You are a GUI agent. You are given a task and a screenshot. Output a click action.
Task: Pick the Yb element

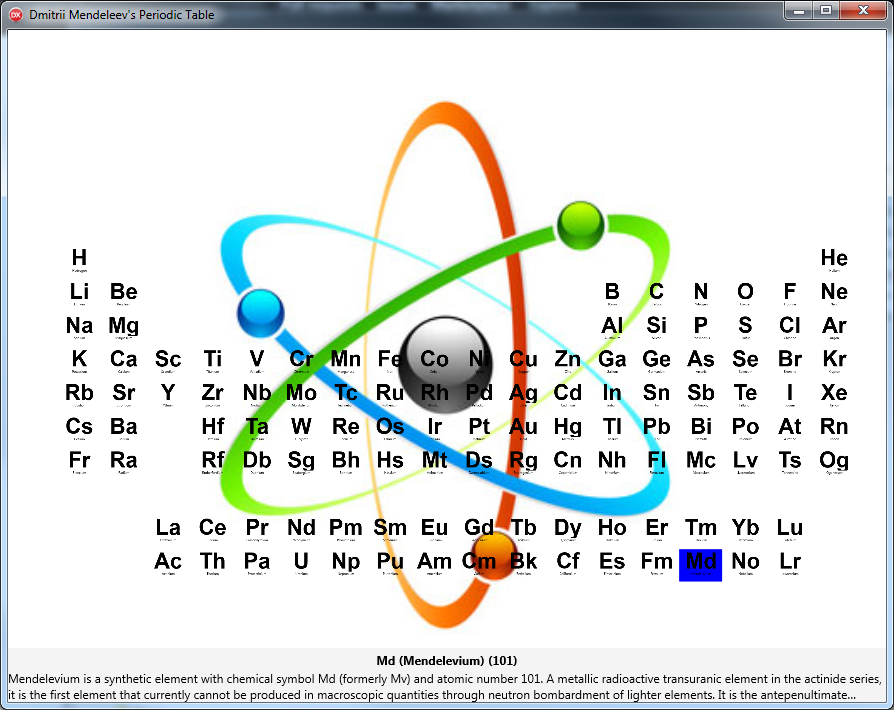[x=745, y=529]
